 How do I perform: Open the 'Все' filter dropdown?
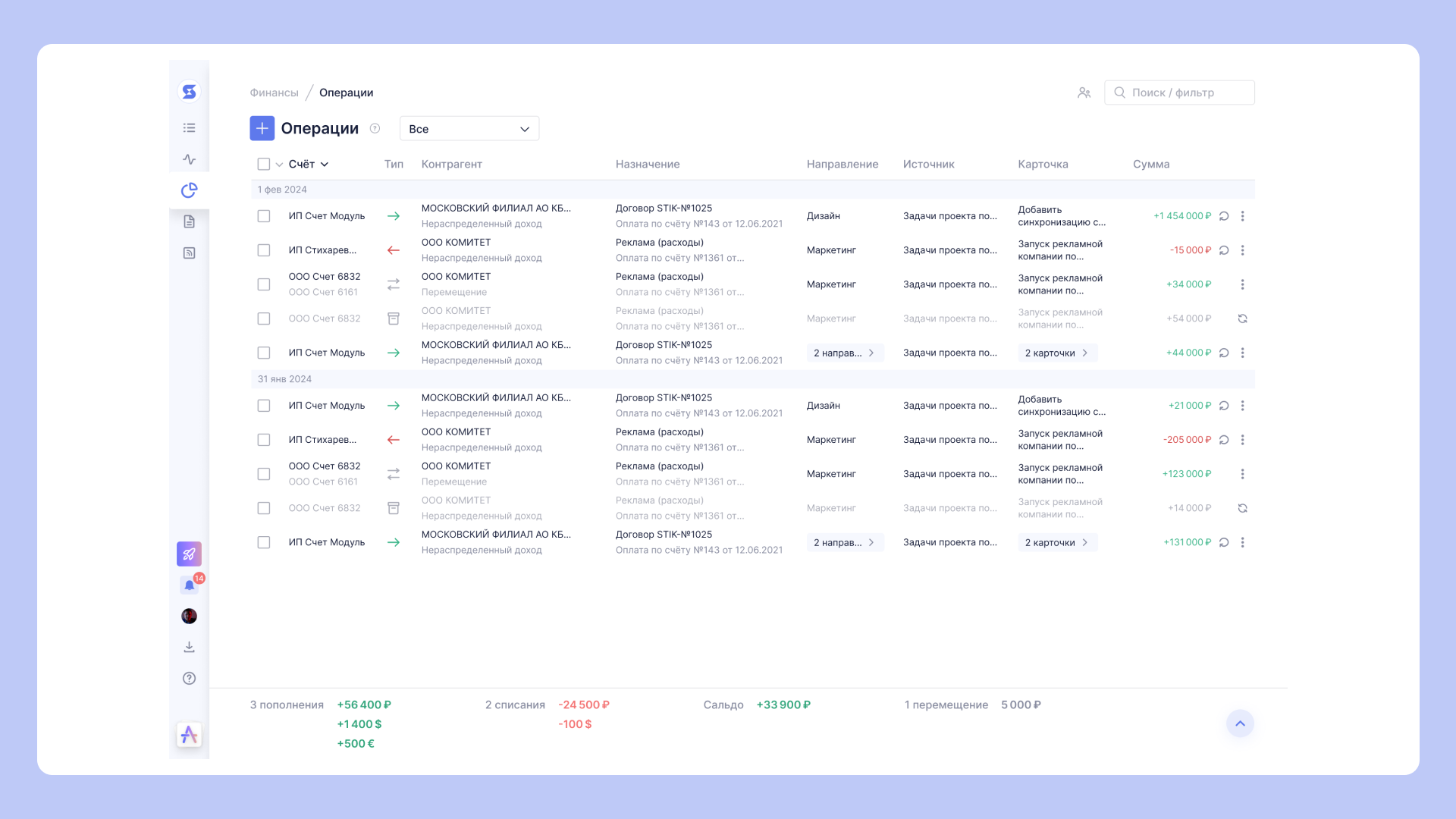tap(469, 129)
